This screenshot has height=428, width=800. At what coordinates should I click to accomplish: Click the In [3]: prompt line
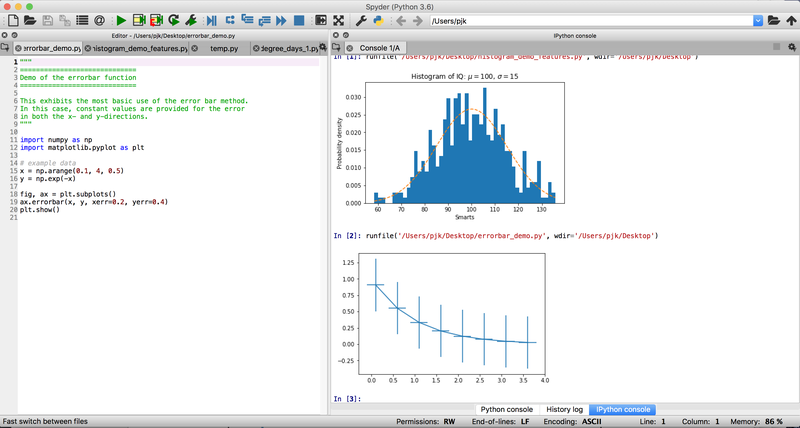pos(347,398)
